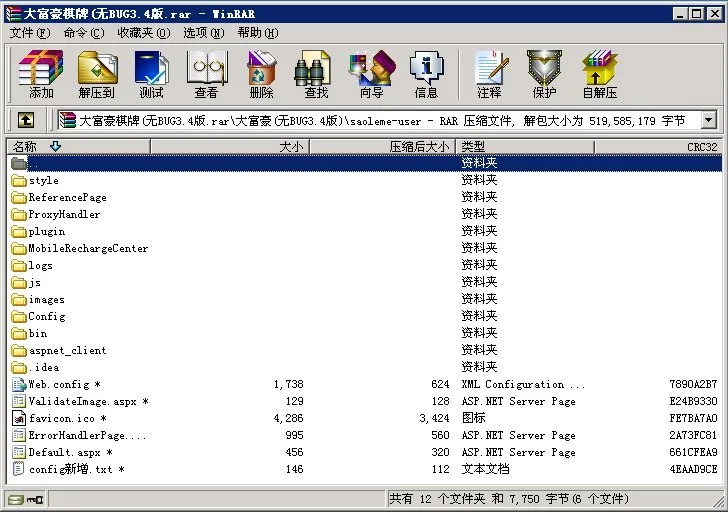
Task: Sort by the CRC32 column header
Action: 701,147
